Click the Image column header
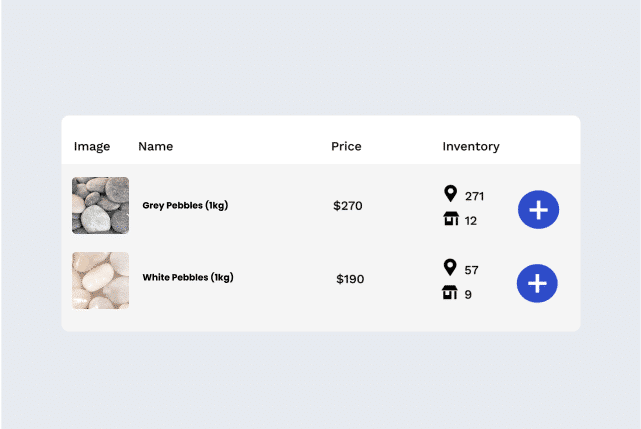 [x=92, y=146]
